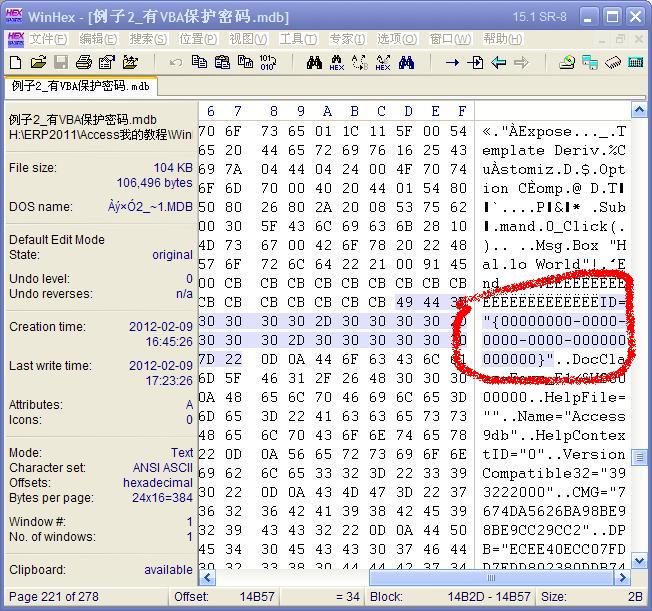Viewport: 652px width, 611px height.
Task: Click the '= 34' value status field
Action: tap(322, 597)
